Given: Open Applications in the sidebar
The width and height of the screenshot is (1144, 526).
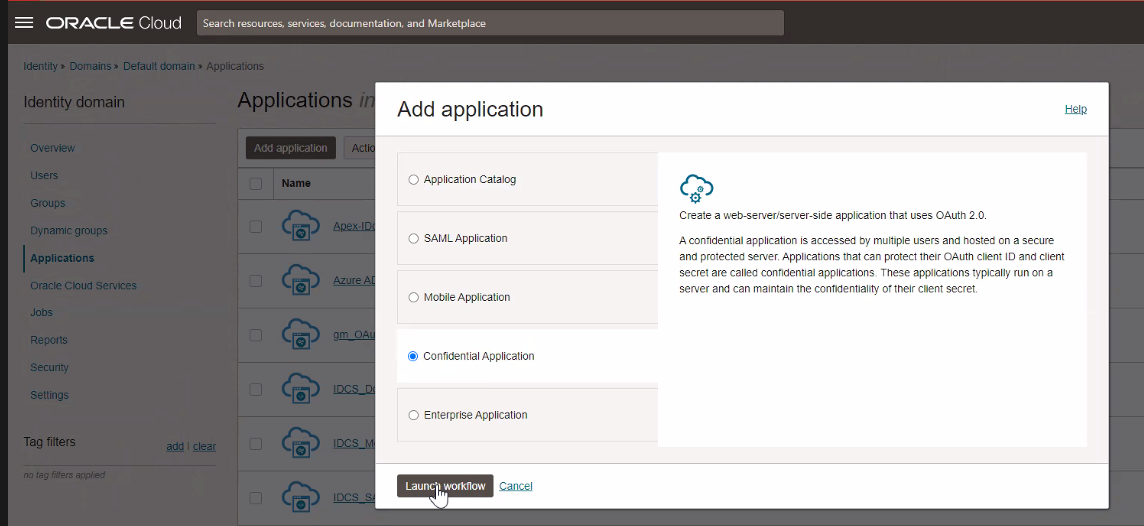Looking at the screenshot, I should [62, 258].
